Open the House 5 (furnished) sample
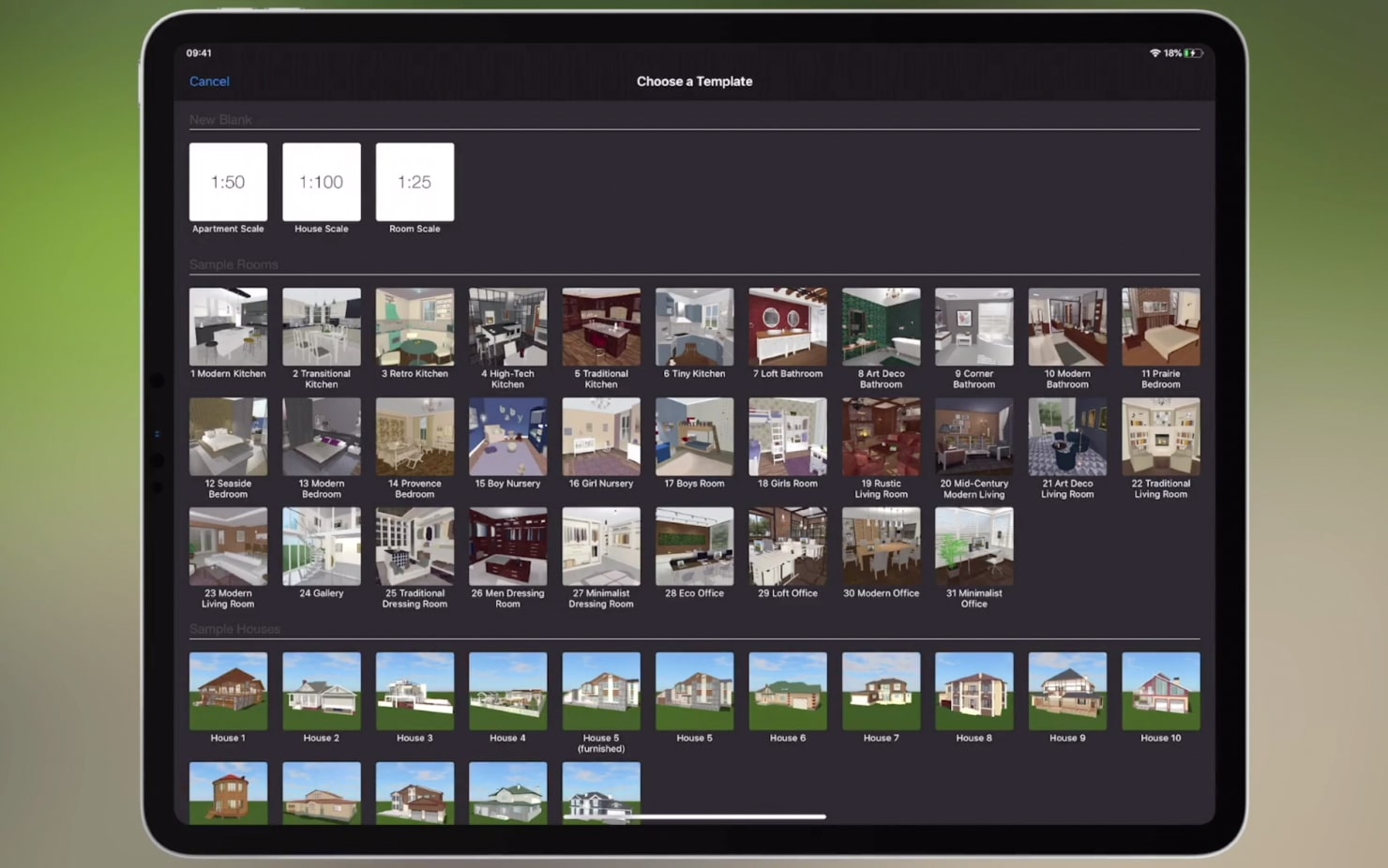This screenshot has width=1388, height=868. pos(600,690)
